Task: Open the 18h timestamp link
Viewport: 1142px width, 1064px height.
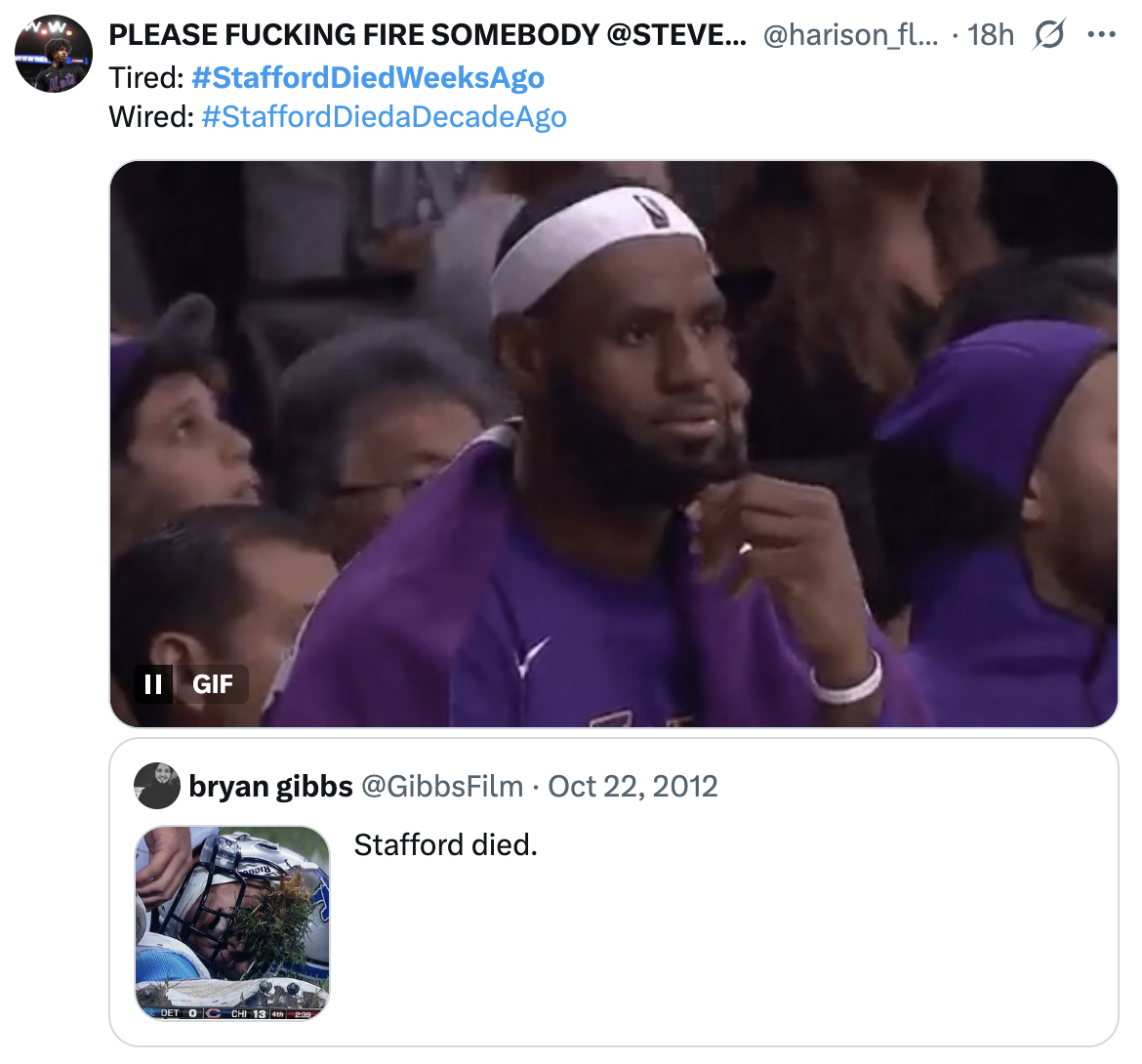Action: (x=991, y=35)
